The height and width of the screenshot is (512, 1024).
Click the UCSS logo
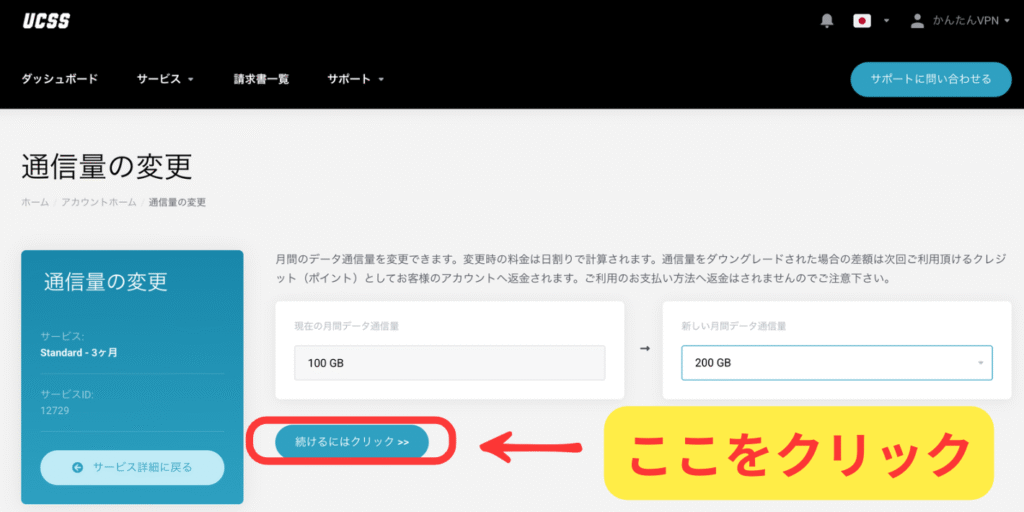pyautogui.click(x=46, y=21)
